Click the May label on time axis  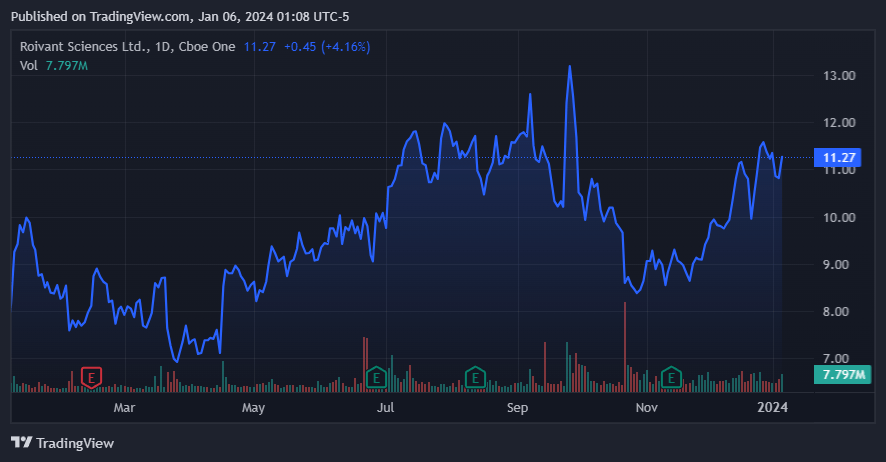click(x=253, y=408)
